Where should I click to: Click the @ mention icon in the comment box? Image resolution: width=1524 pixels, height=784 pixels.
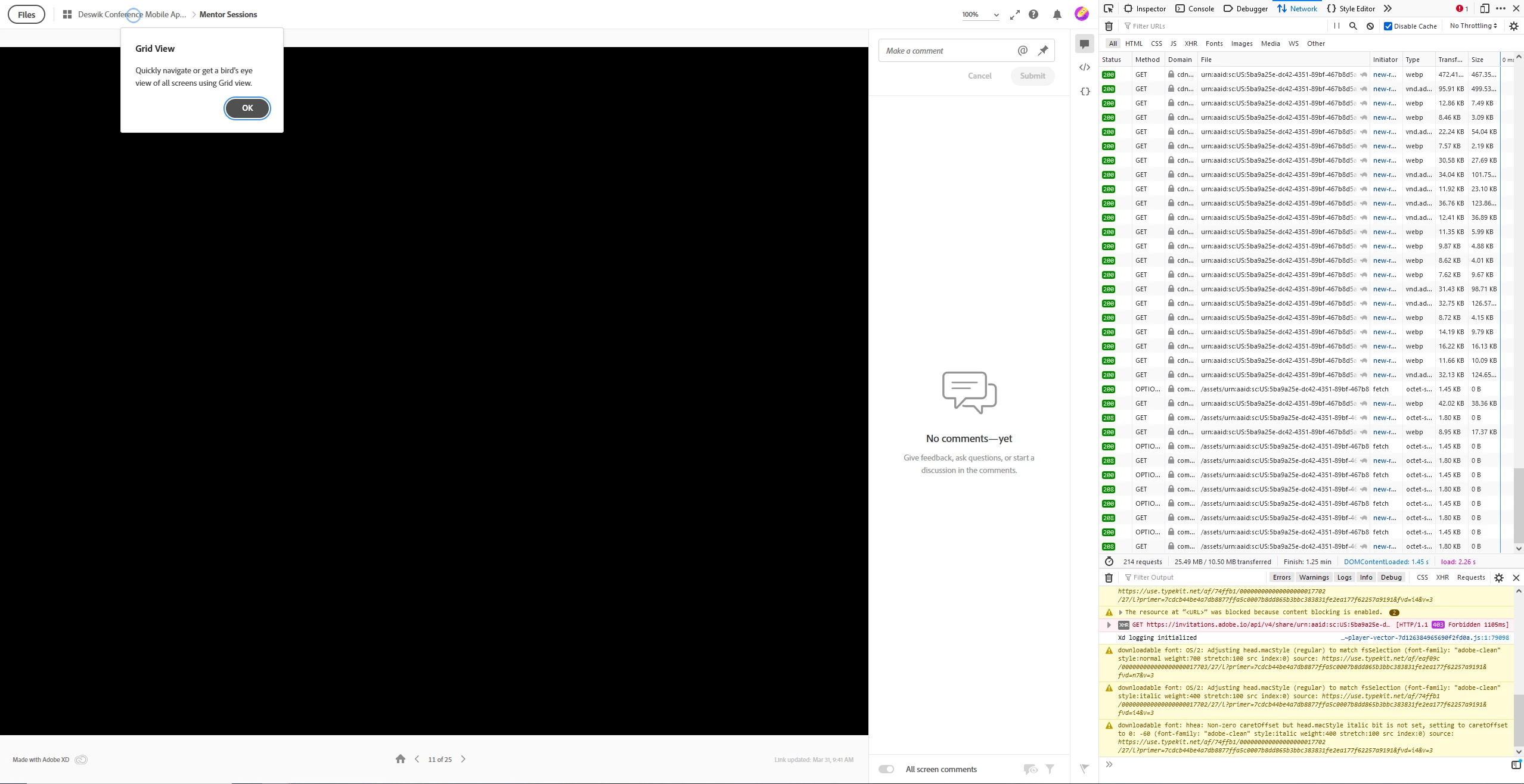pos(1023,51)
